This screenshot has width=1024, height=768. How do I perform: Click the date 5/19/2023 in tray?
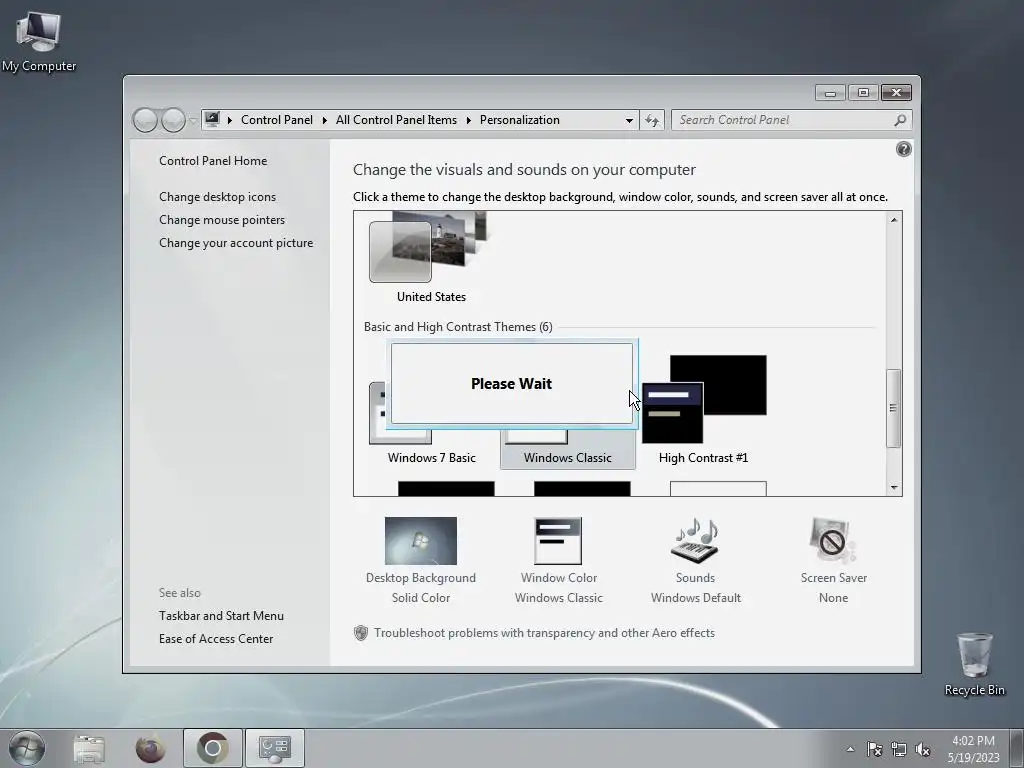click(x=973, y=758)
